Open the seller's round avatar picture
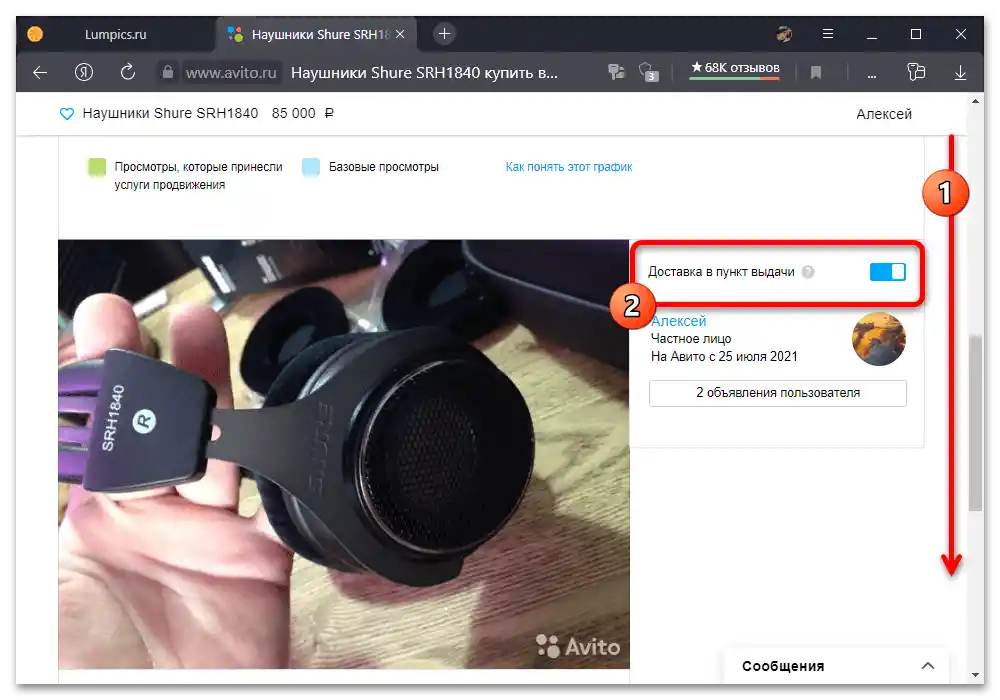Image resolution: width=1000 pixels, height=700 pixels. tap(878, 339)
